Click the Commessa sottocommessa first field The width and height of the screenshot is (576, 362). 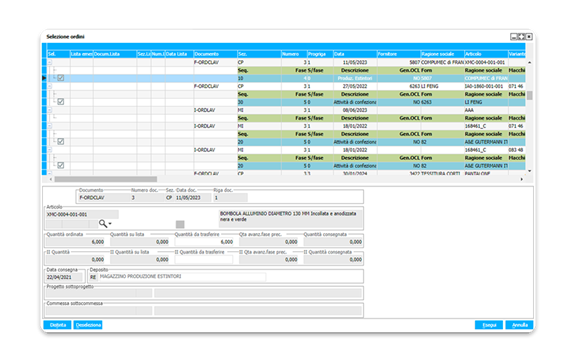click(91, 311)
